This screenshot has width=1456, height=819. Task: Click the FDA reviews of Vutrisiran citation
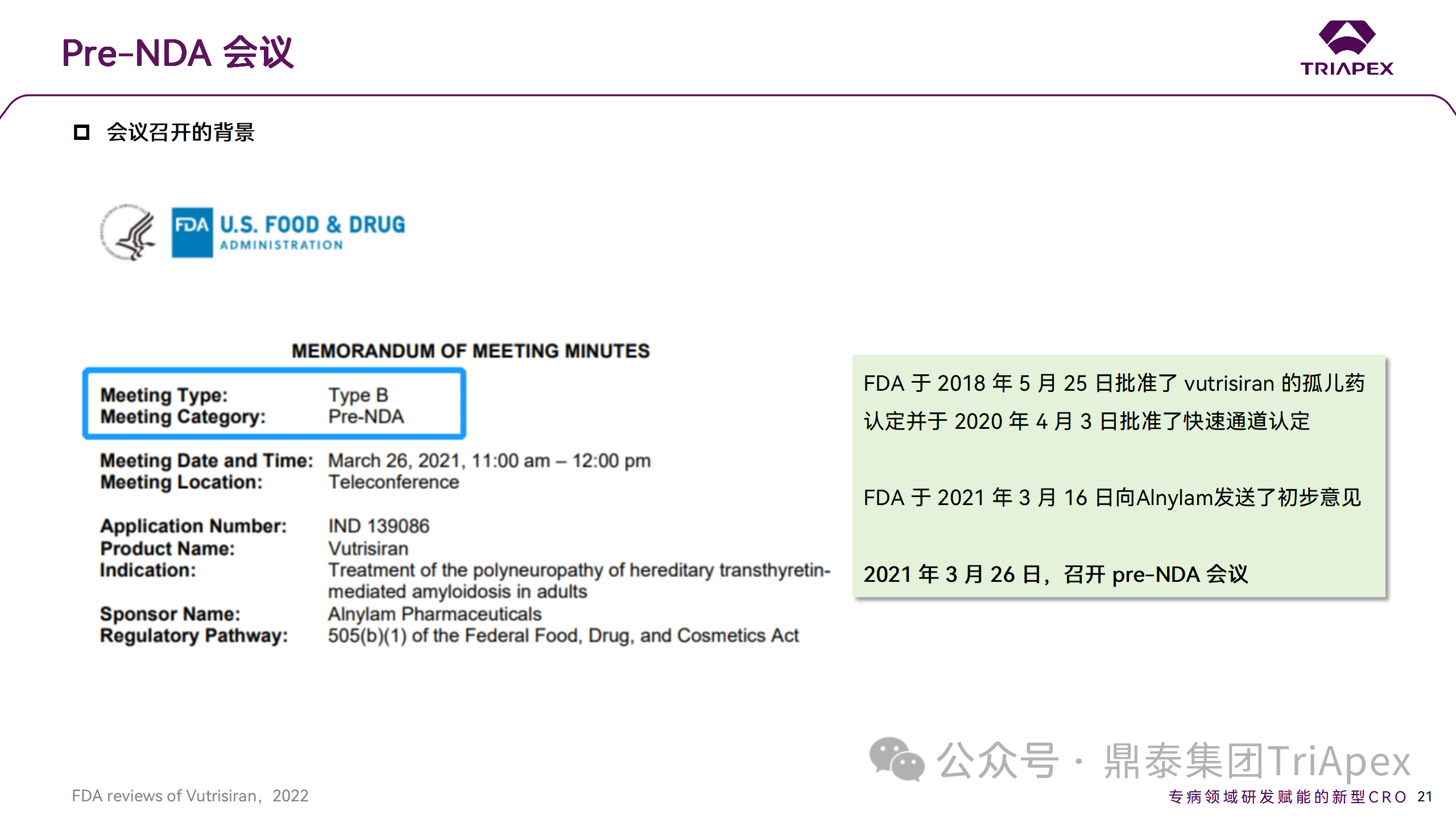190,796
